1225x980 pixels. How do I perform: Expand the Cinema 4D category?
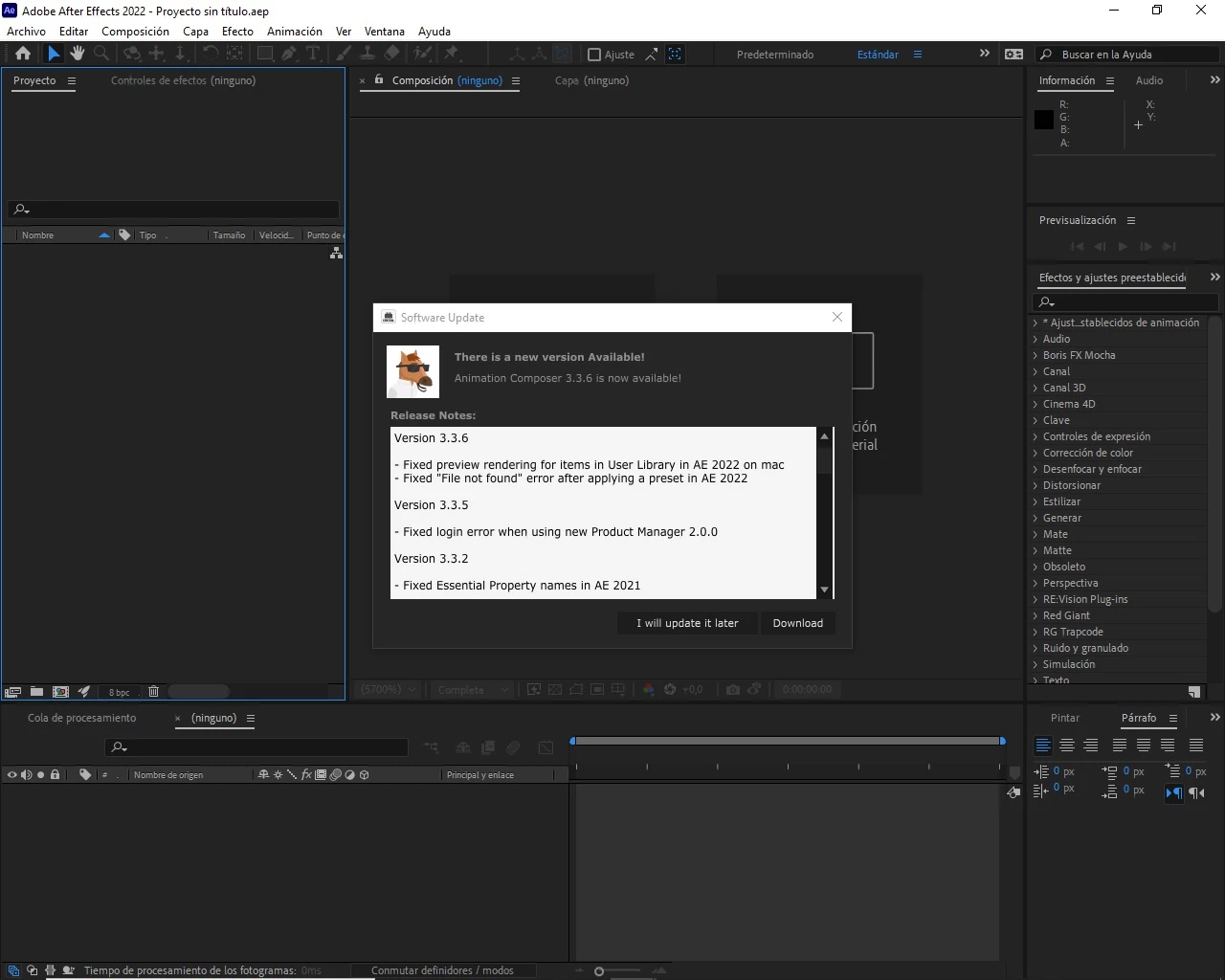pyautogui.click(x=1036, y=404)
